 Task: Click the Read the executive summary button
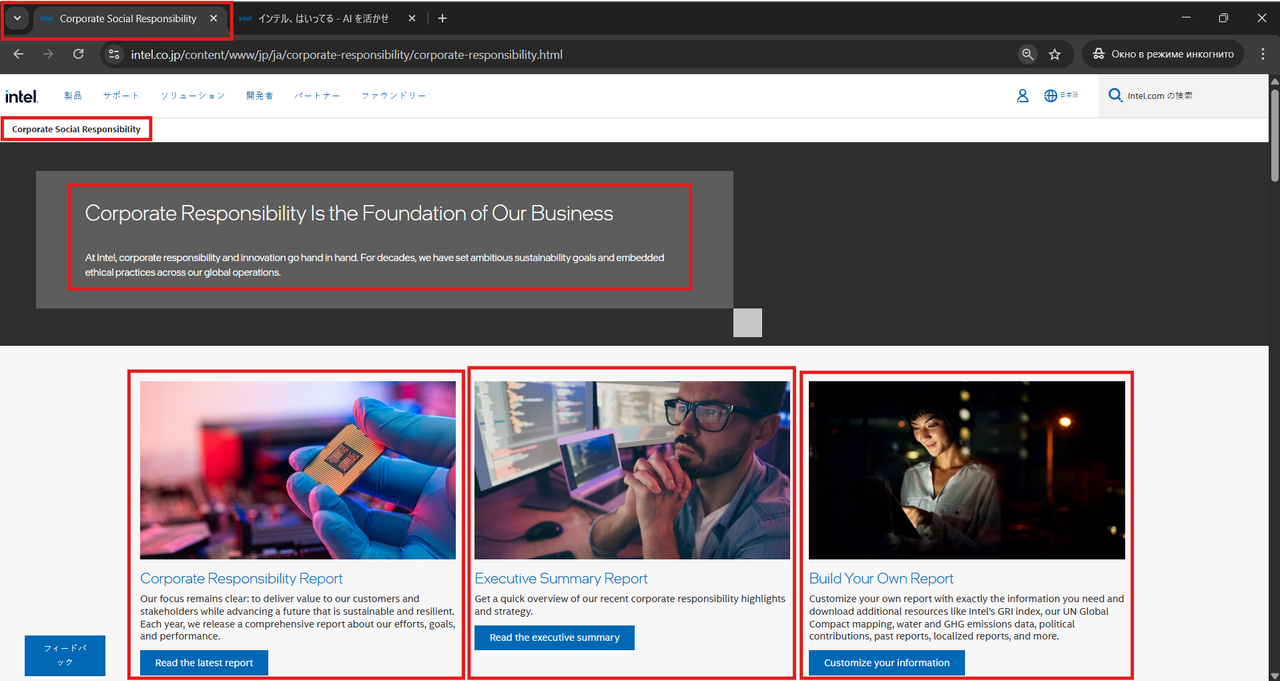554,637
